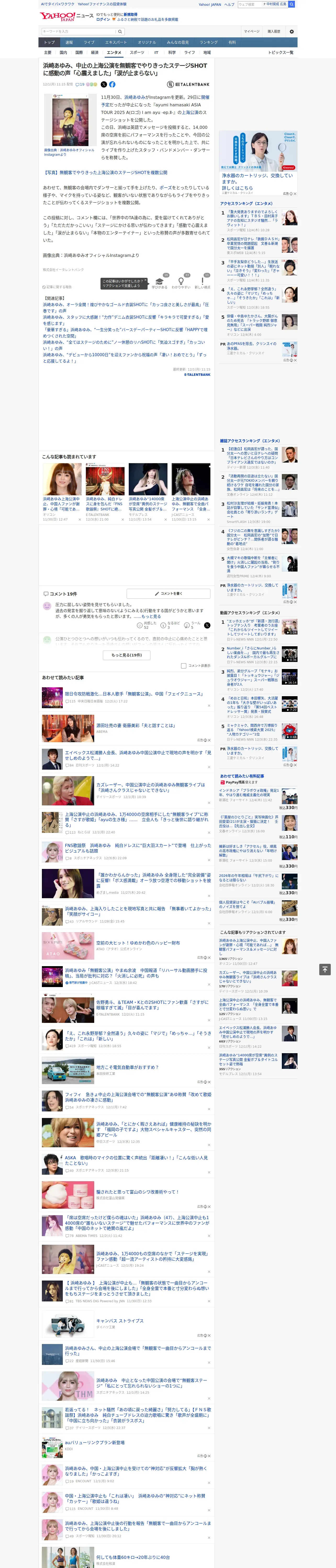Viewport: 336px width, 1568px height.
Task: React with the 学びがある graduation cap icon
Action: click(160, 282)
